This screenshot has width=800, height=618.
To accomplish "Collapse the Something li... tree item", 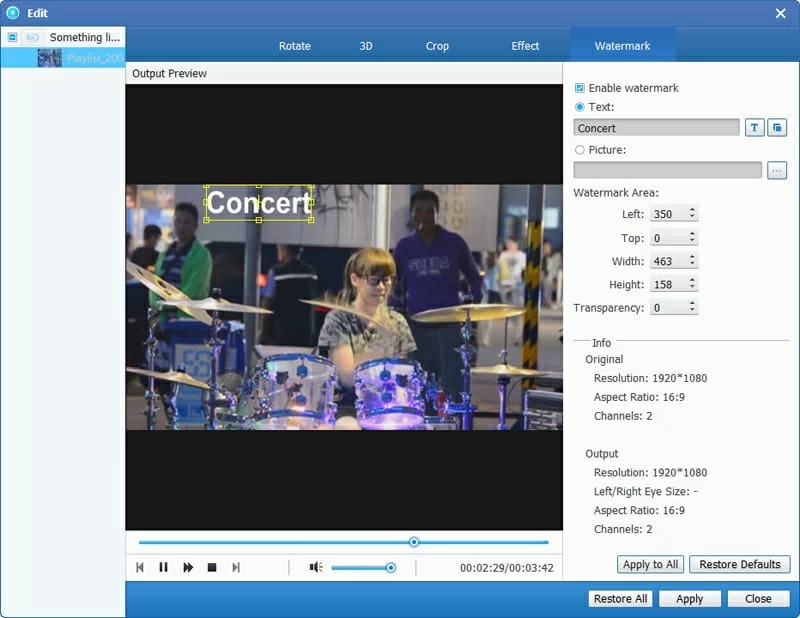I will [12, 37].
